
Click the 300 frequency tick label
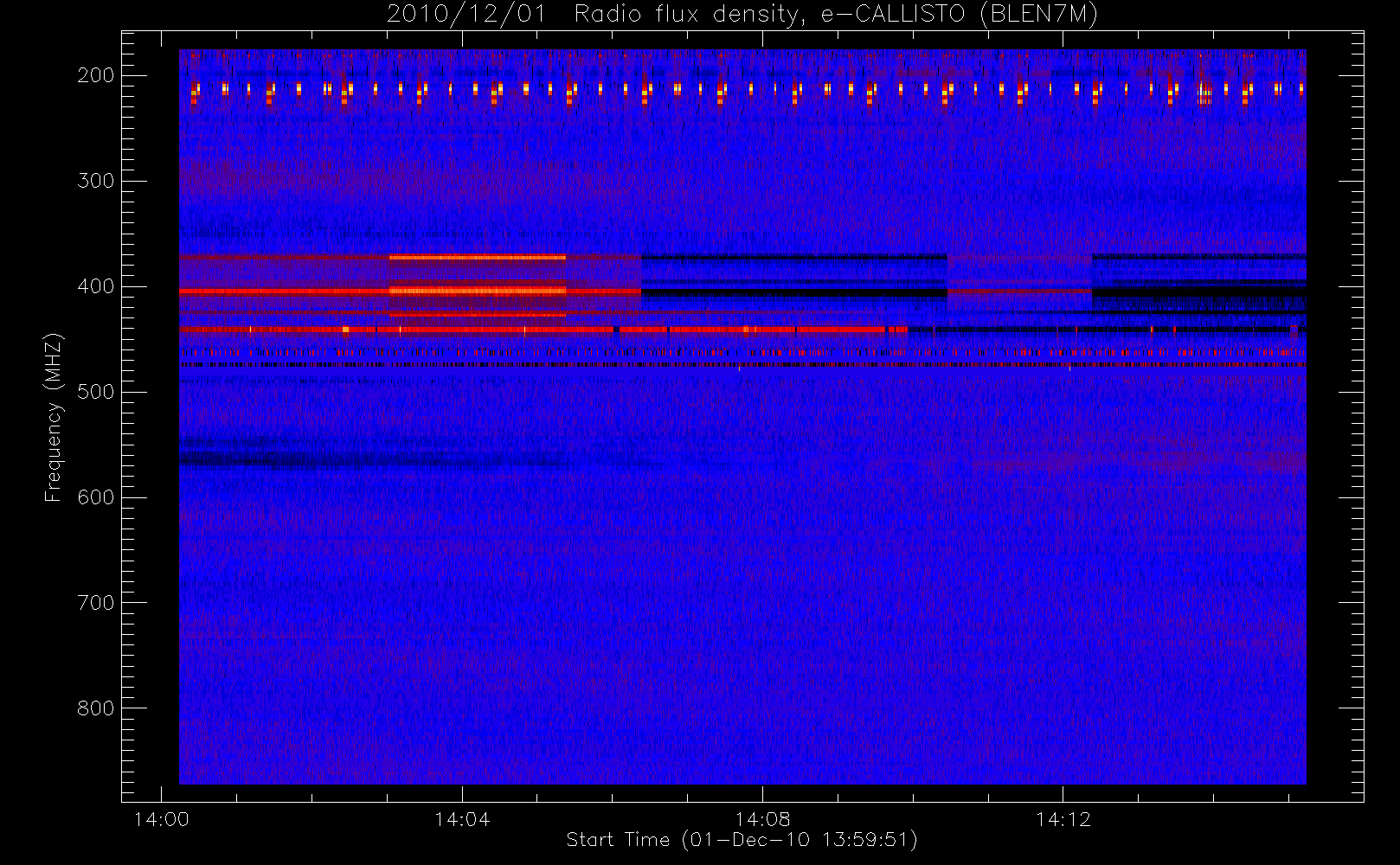pos(95,181)
